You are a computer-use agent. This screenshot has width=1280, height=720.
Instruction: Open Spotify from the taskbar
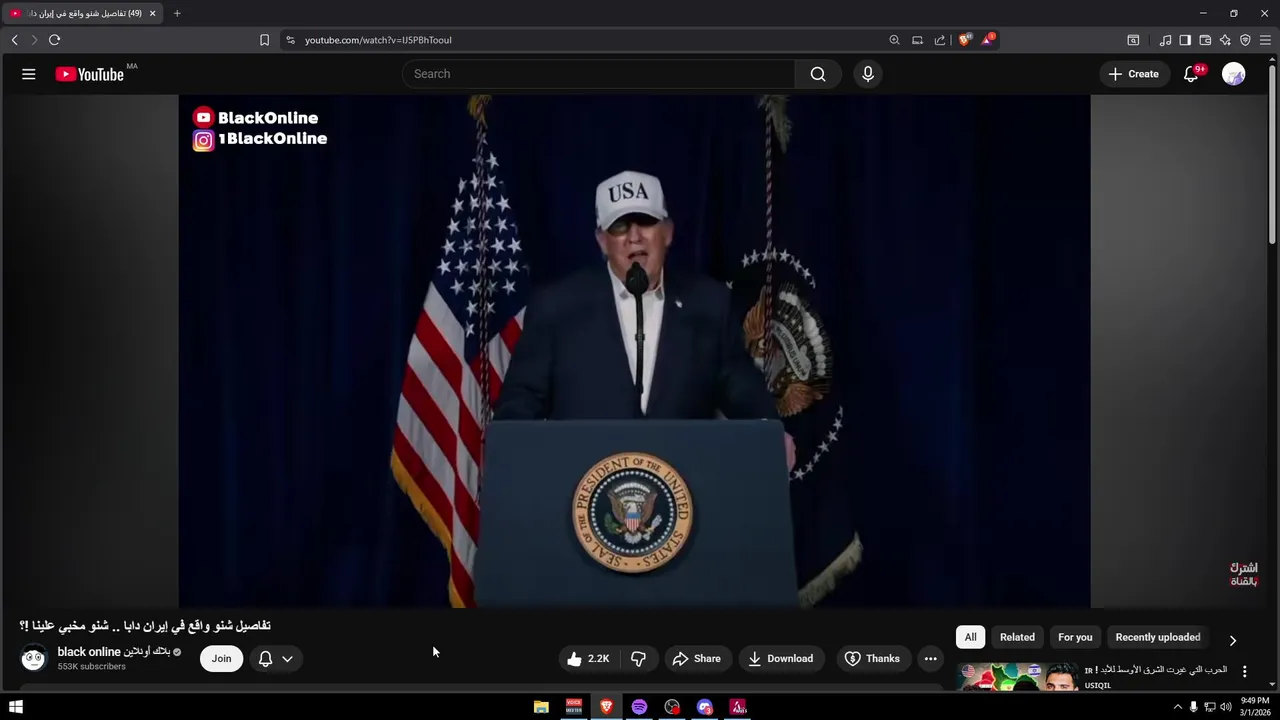pos(639,707)
